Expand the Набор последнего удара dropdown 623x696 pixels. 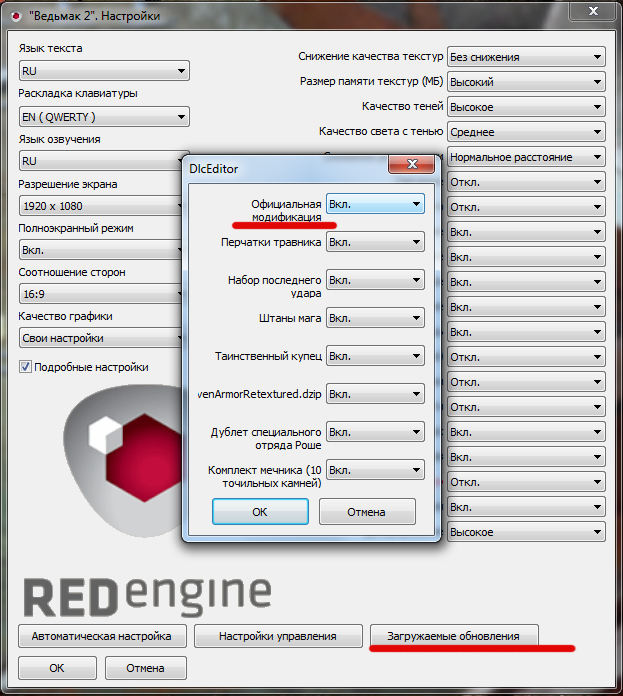pos(375,280)
